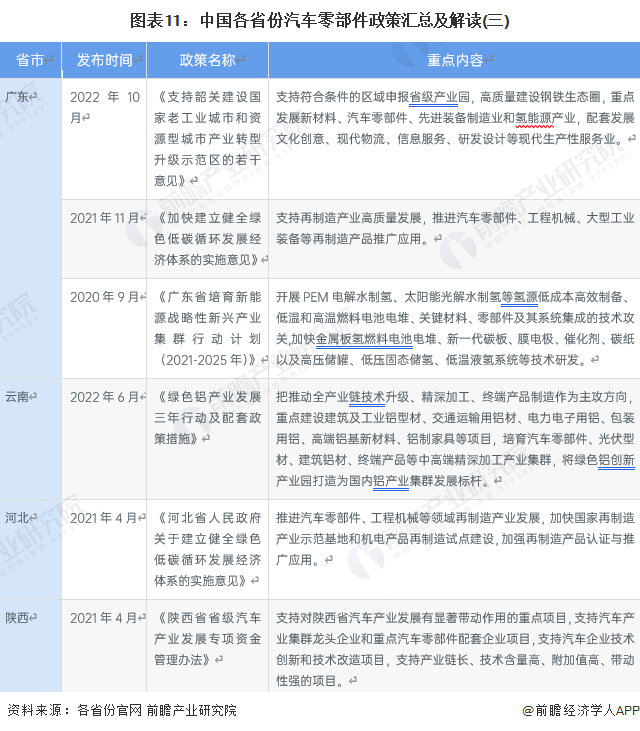Select the 发布时间 column header

[x=106, y=60]
